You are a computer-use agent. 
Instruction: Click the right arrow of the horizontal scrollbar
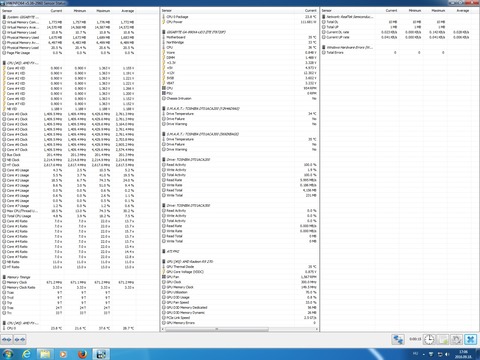316,329
